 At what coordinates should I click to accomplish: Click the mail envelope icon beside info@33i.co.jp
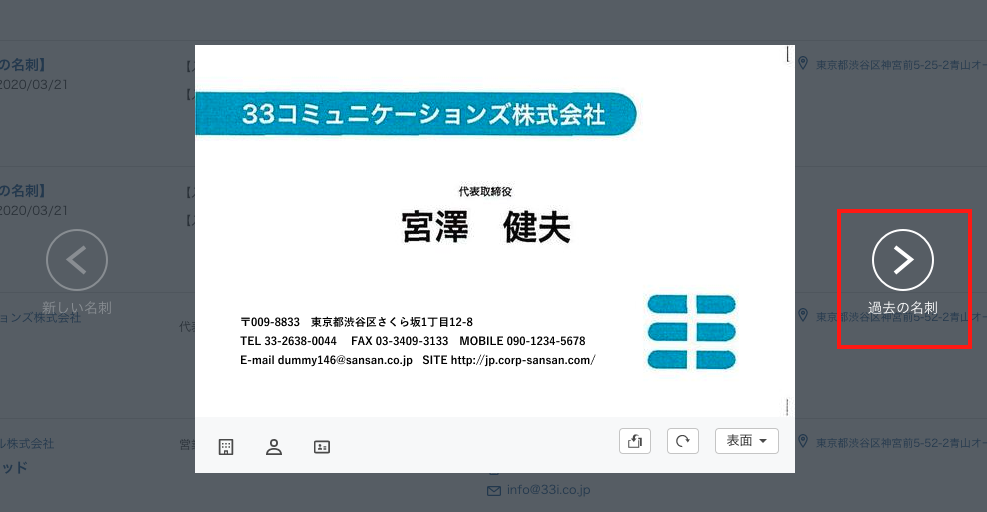494,490
